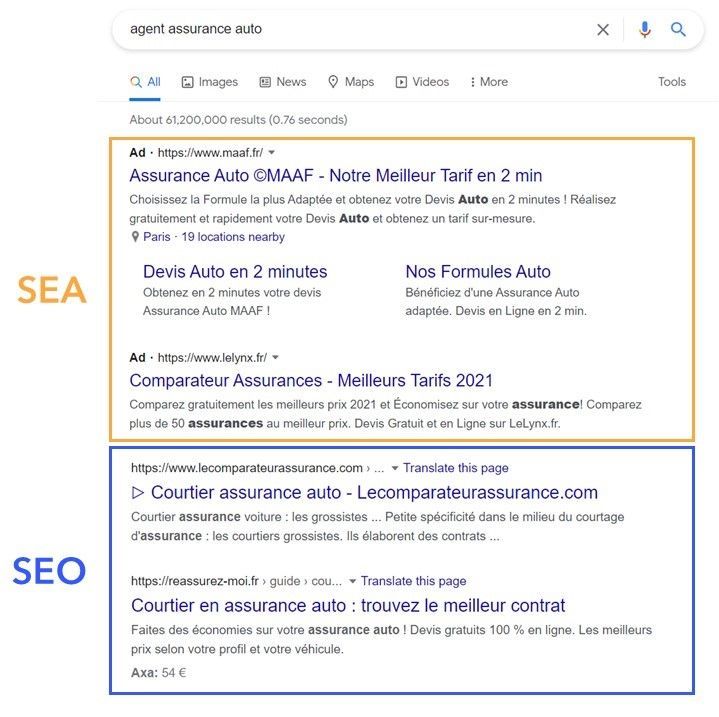This screenshot has width=719, height=717.
Task: Open the Tools options
Action: tap(672, 82)
